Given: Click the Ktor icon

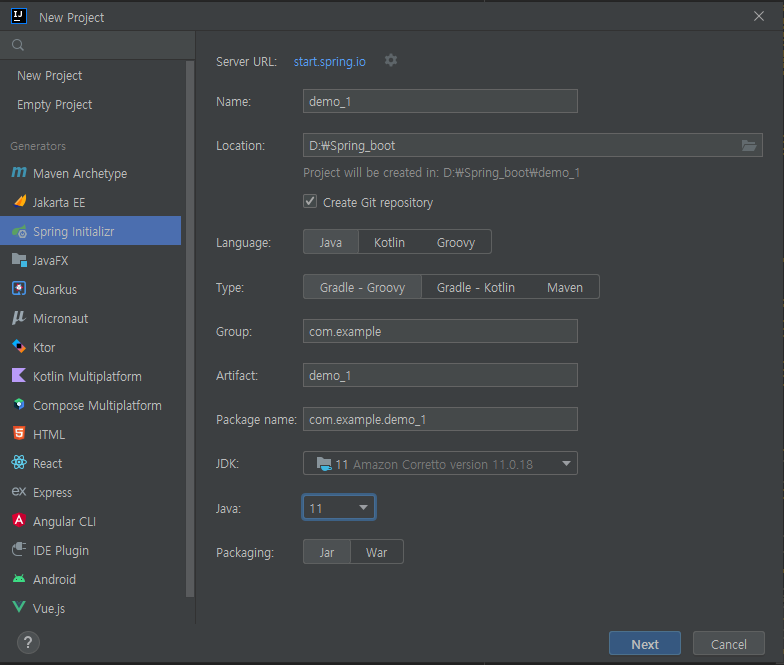Looking at the screenshot, I should (x=19, y=346).
